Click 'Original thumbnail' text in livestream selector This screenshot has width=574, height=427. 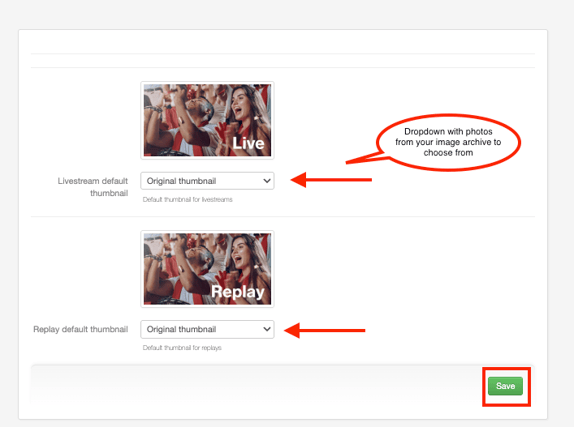pyautogui.click(x=181, y=181)
